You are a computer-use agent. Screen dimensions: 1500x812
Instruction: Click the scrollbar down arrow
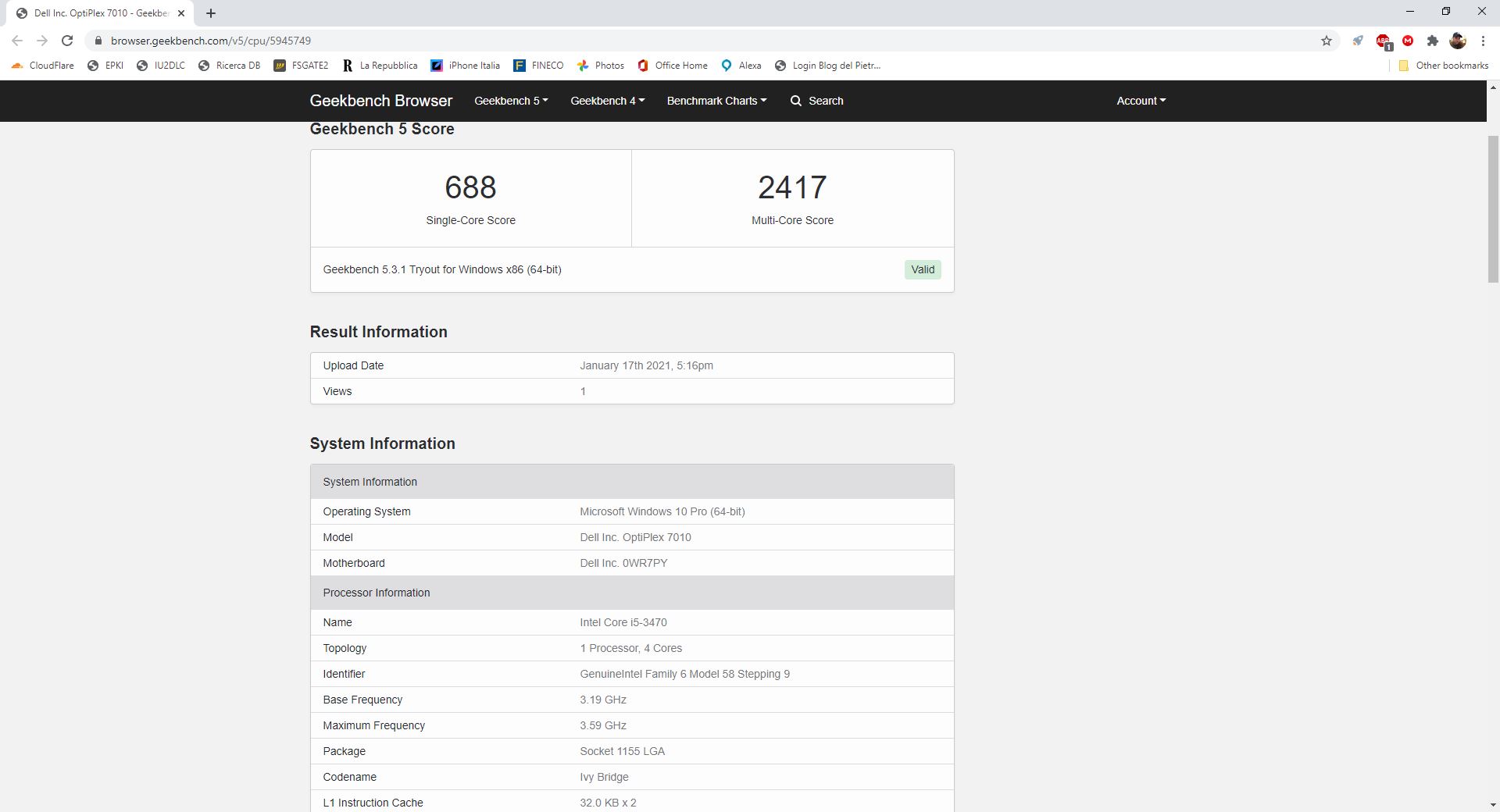[x=1493, y=805]
